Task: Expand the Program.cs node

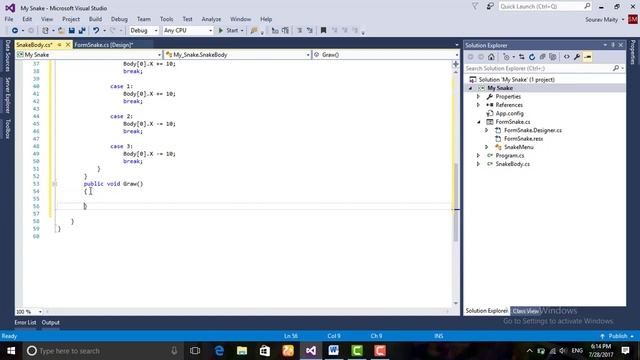Action: point(478,156)
